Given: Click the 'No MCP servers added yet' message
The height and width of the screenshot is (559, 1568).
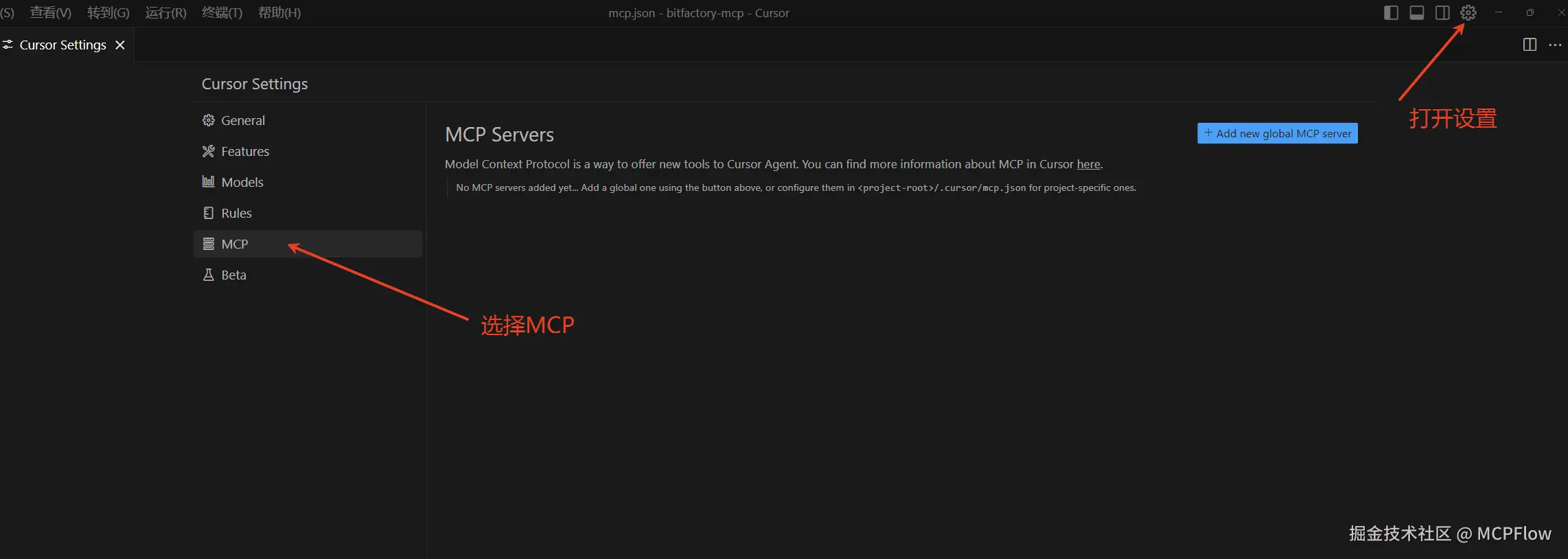Looking at the screenshot, I should (x=796, y=187).
